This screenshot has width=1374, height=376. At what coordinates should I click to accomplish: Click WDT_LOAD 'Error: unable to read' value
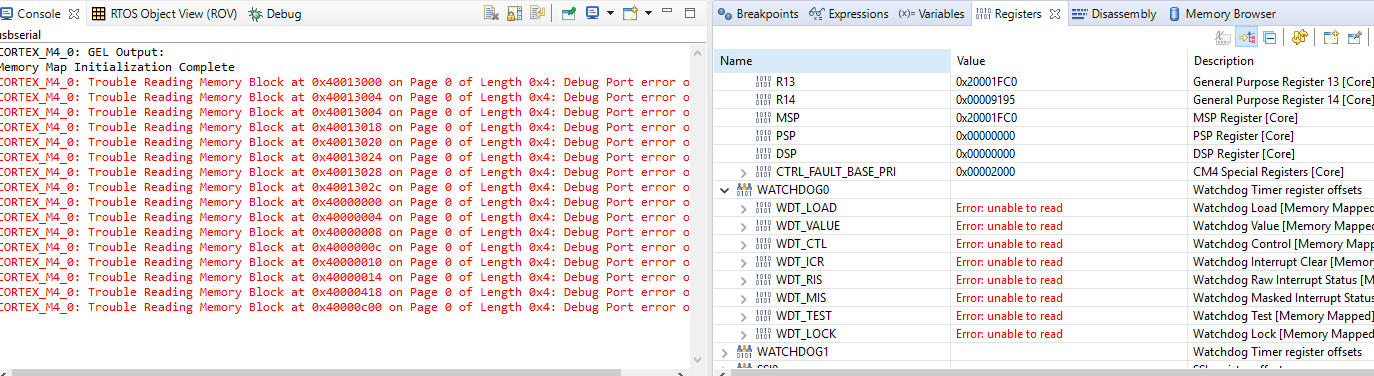coord(1009,208)
